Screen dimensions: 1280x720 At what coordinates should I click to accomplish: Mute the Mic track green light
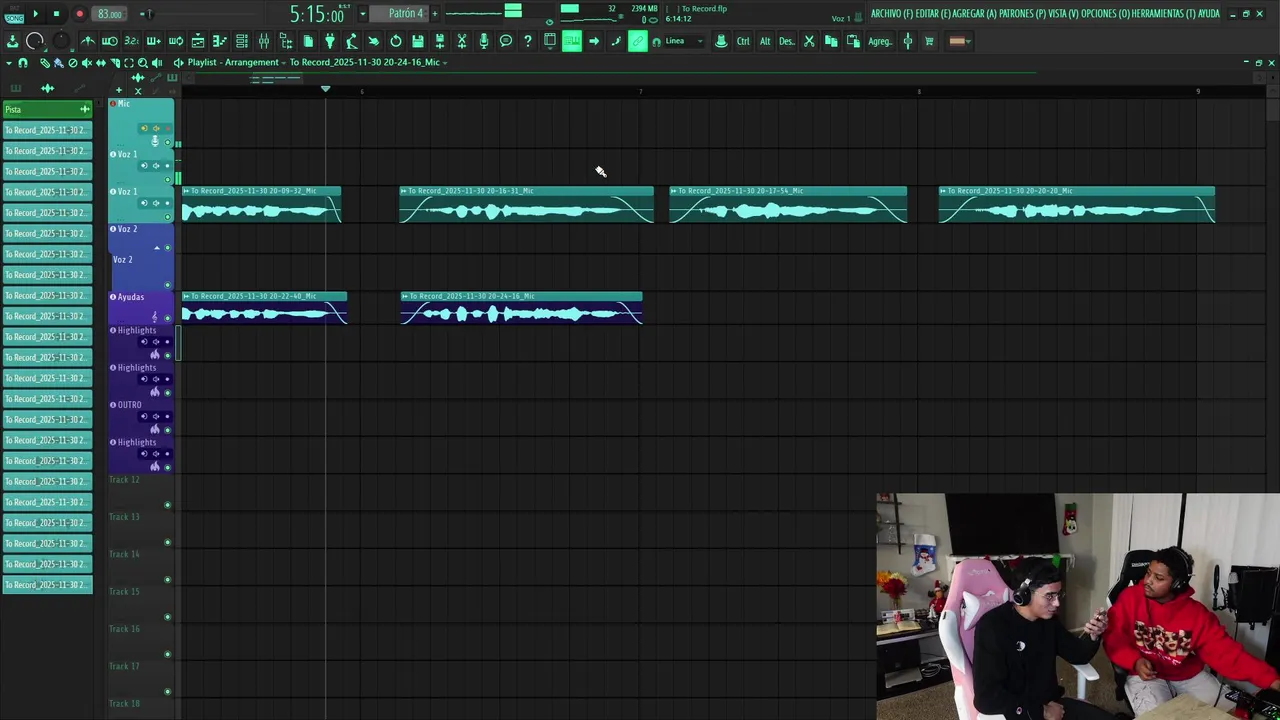[x=167, y=142]
